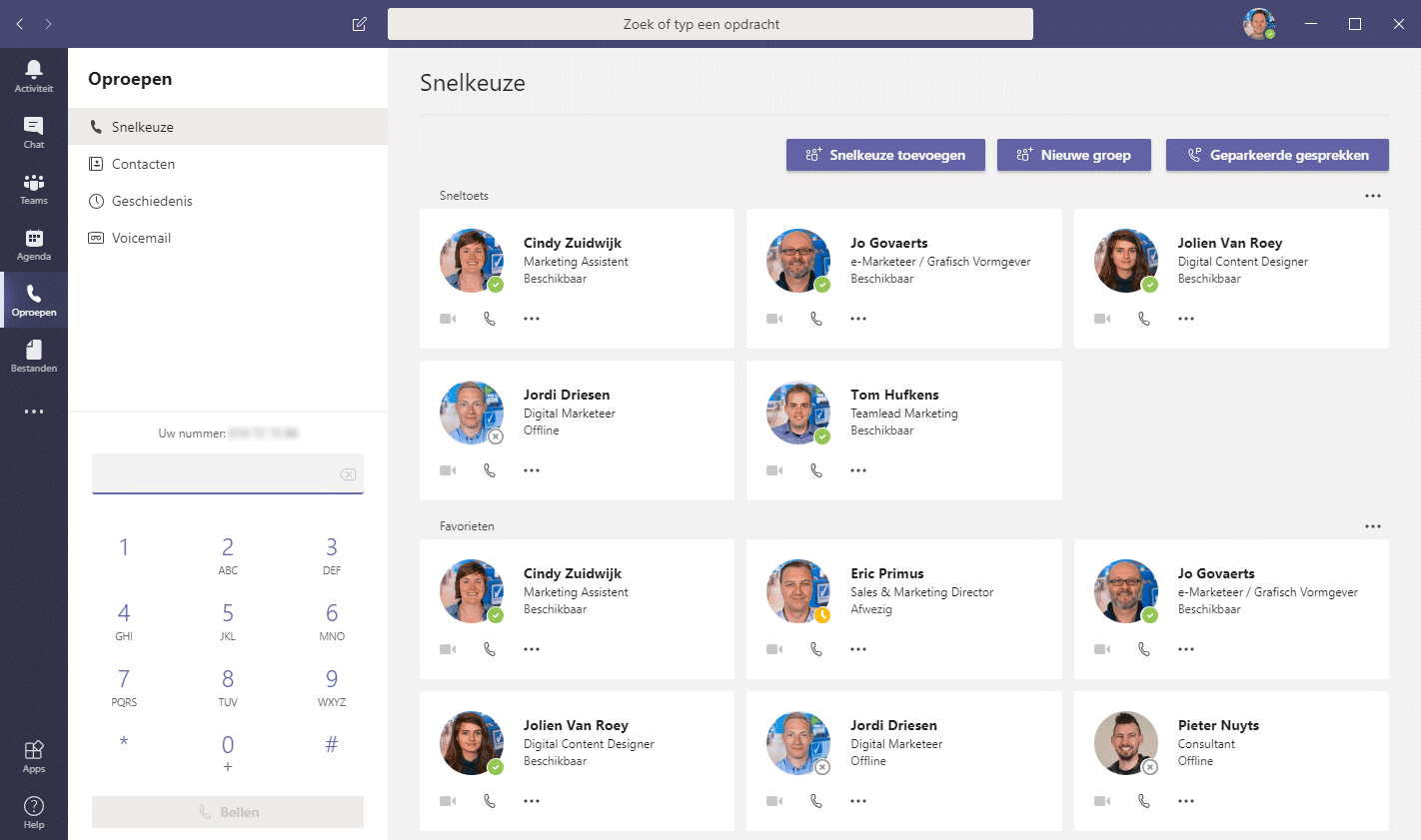Video call Cindy Zuidwijk in Sneltoets
1421x840 pixels.
click(448, 319)
